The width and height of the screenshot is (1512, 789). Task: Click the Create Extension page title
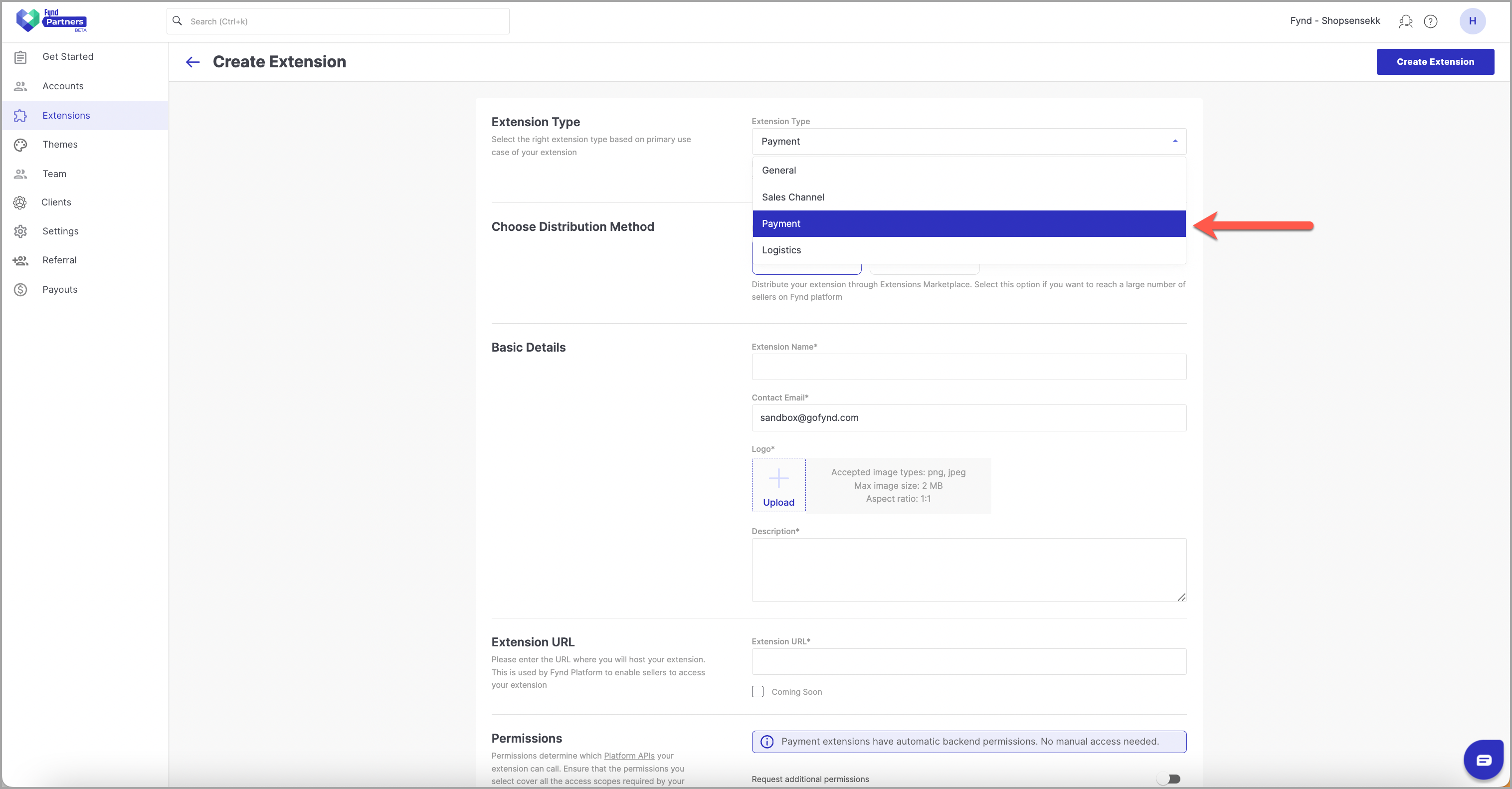tap(279, 62)
